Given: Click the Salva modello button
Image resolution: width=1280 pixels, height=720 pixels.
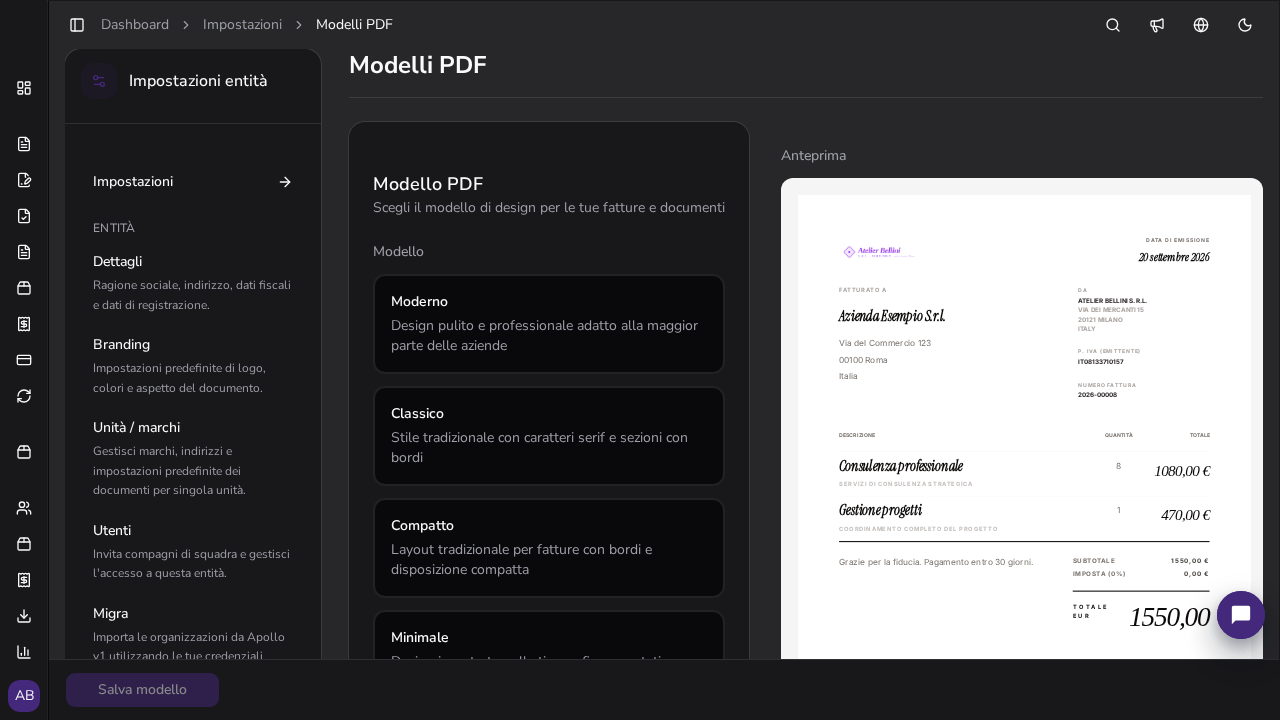Looking at the screenshot, I should click(x=142, y=690).
